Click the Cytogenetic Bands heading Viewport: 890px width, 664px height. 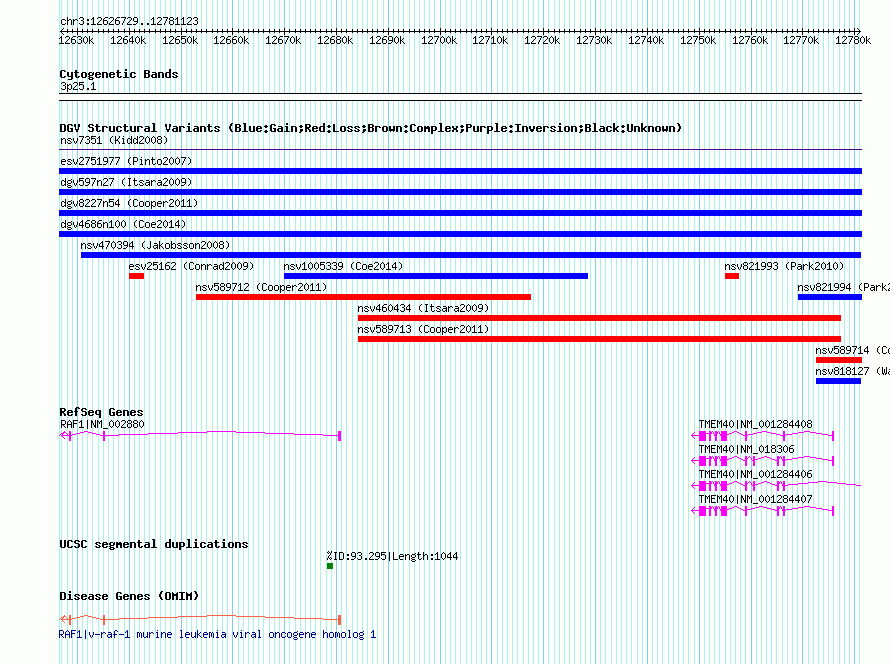click(119, 74)
